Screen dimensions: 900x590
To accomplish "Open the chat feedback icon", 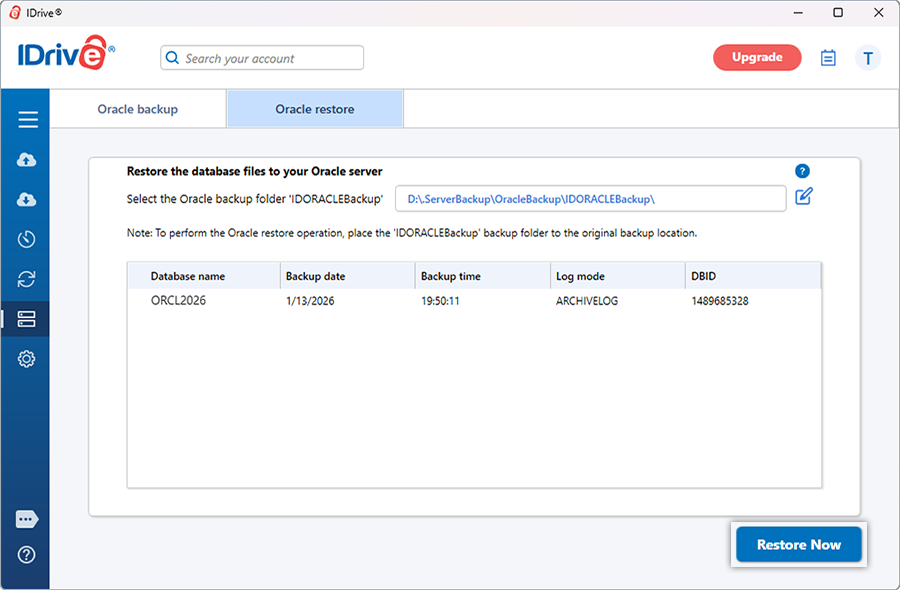I will tap(27, 519).
